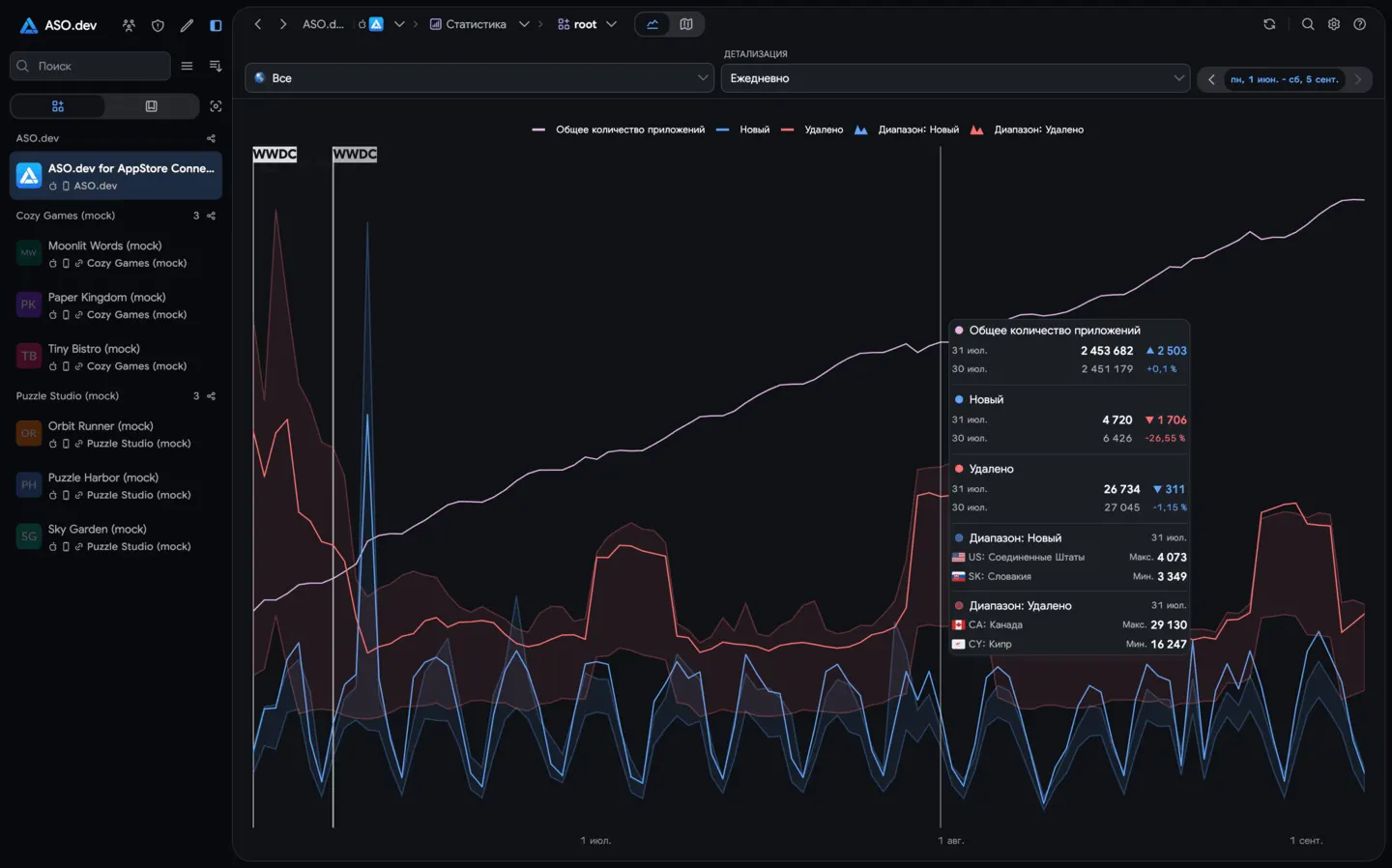Select the apps grid sidebar tab
Screen dimensions: 1392x868
[x=58, y=106]
